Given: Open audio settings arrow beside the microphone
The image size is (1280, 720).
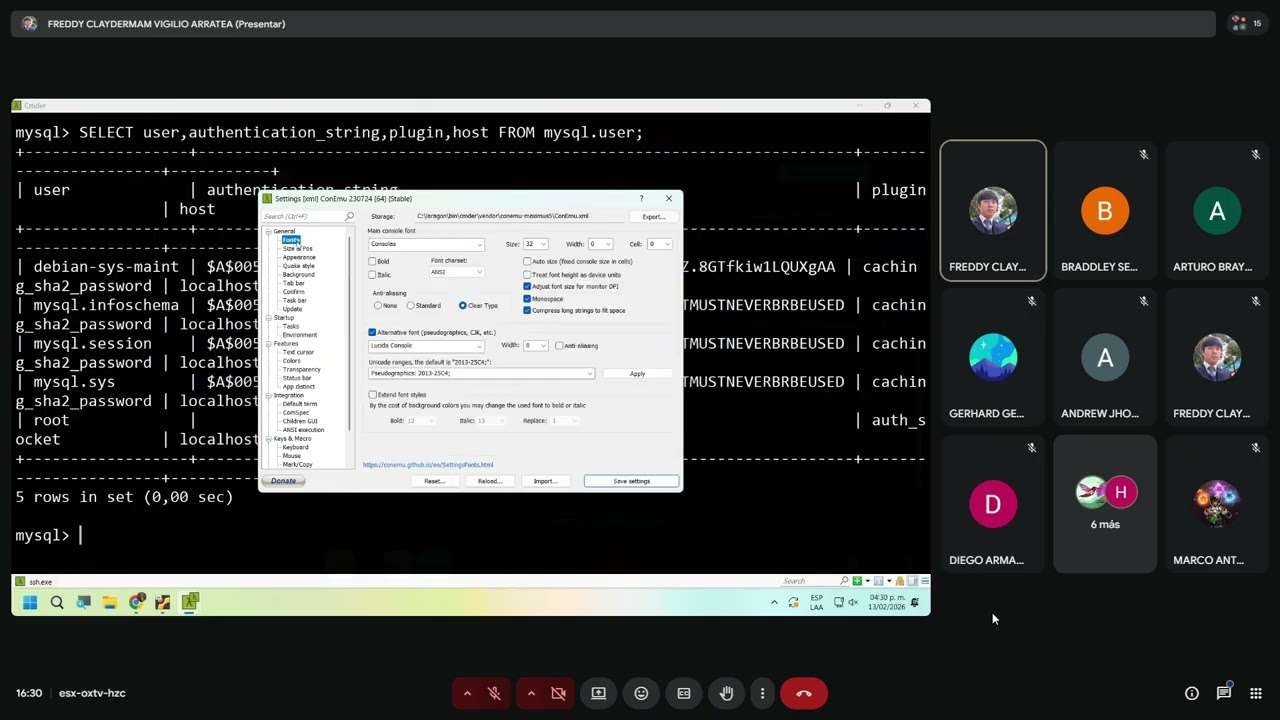Looking at the screenshot, I should pos(467,693).
